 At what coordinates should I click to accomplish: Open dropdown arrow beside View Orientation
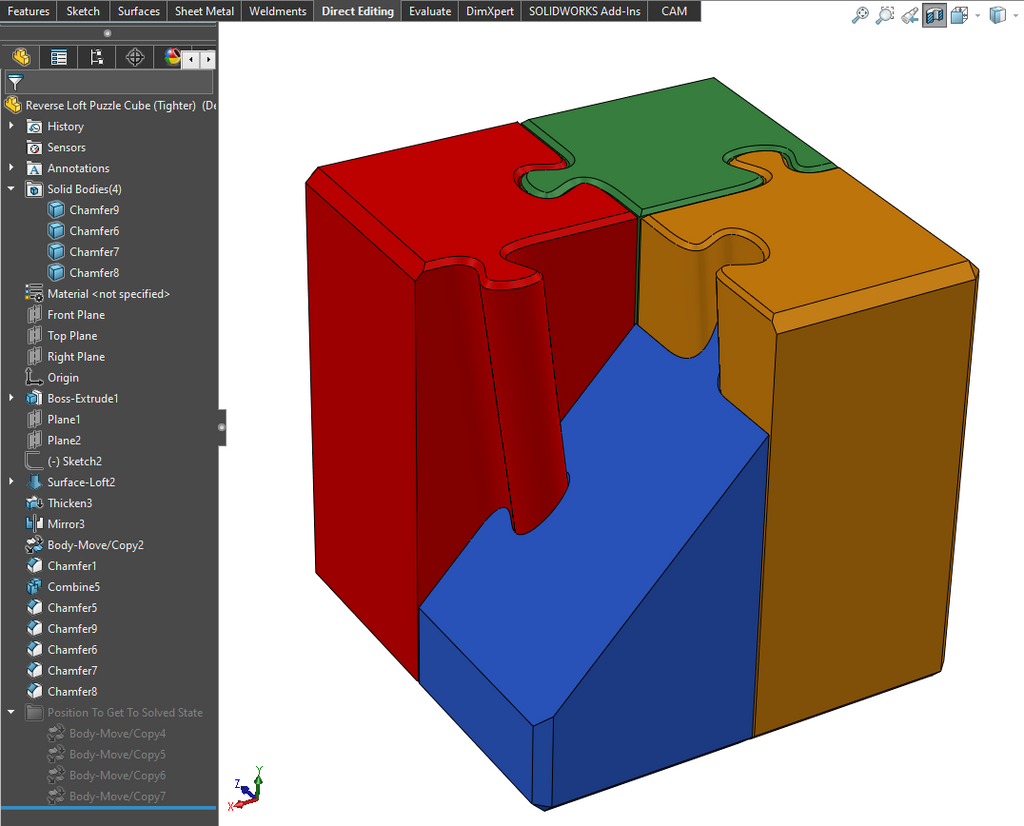coord(978,15)
